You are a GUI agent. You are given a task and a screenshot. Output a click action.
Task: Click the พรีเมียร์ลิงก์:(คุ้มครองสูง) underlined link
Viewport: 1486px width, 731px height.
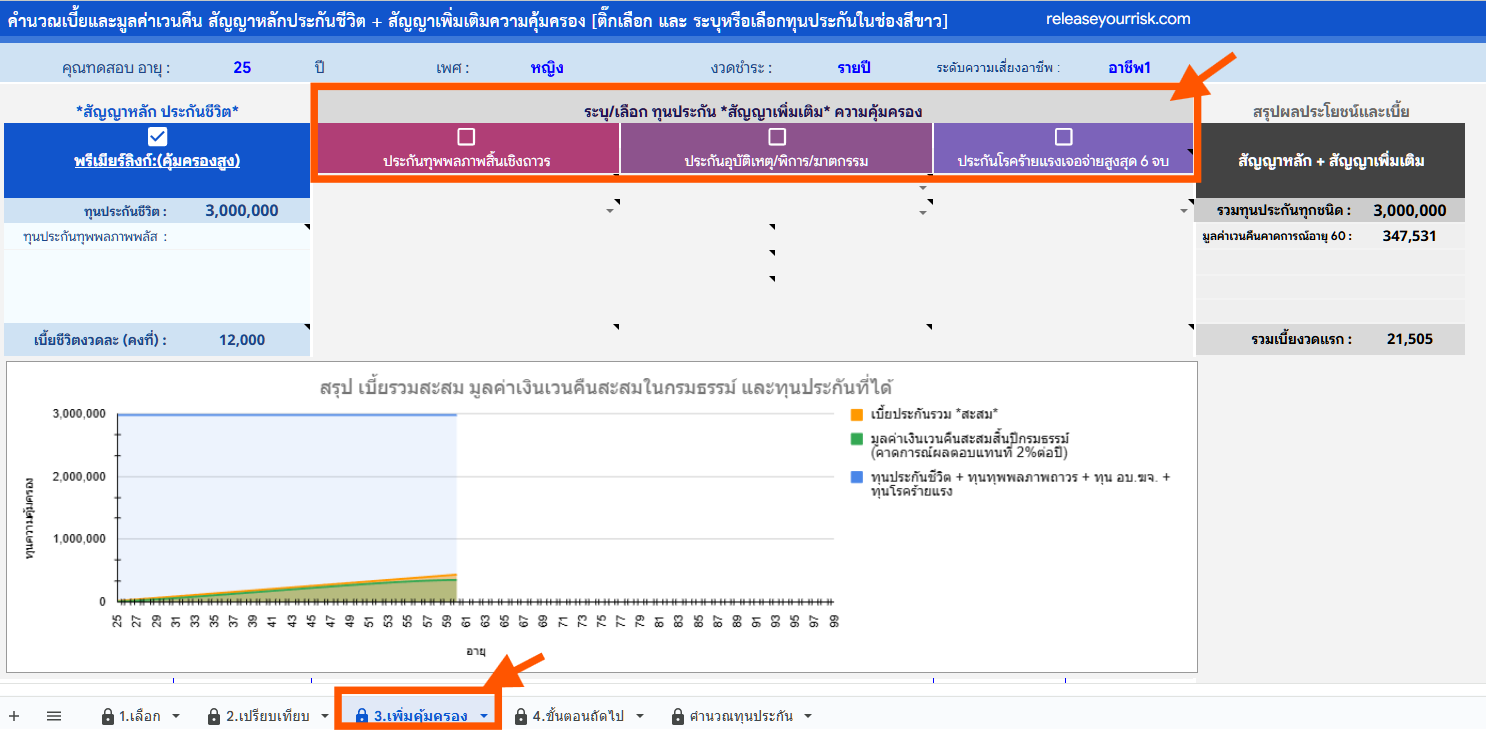(158, 161)
